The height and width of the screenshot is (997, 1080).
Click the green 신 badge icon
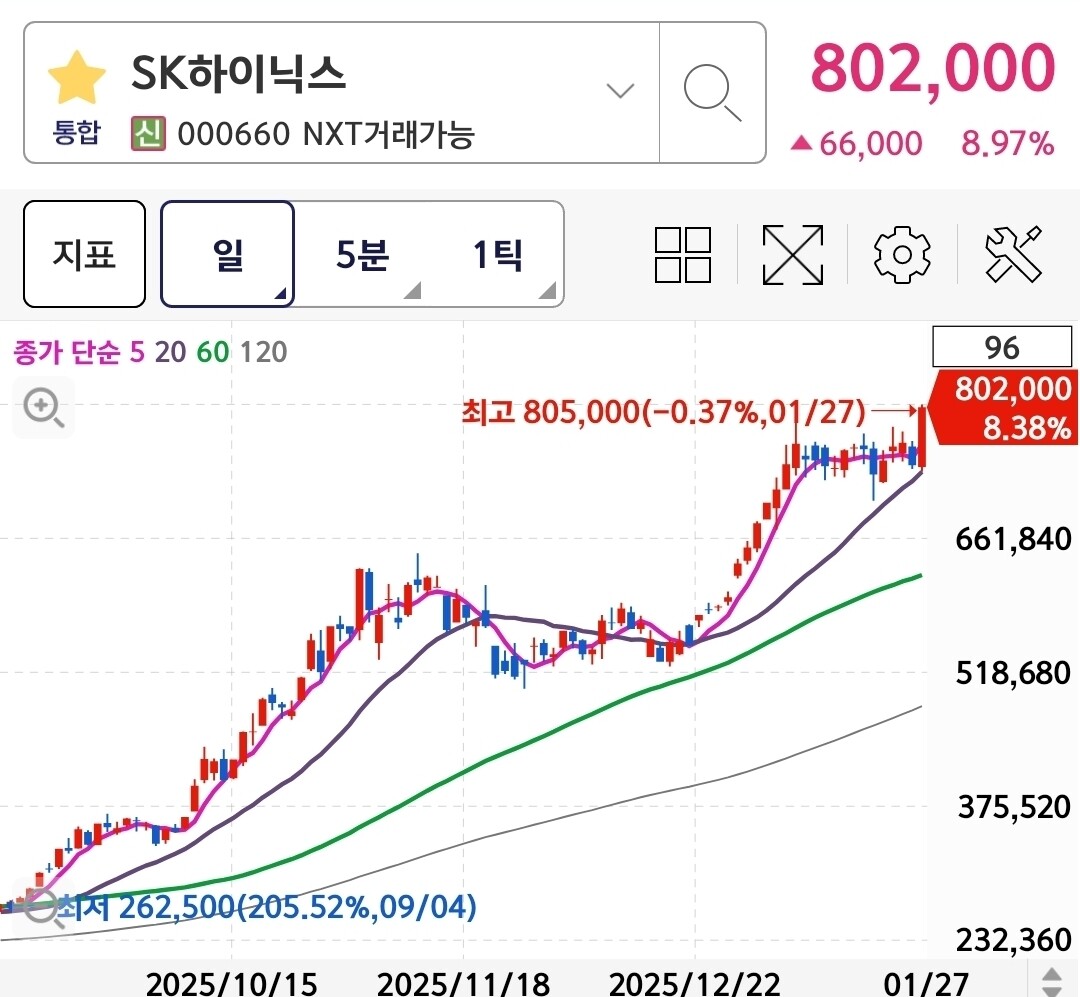pyautogui.click(x=148, y=134)
